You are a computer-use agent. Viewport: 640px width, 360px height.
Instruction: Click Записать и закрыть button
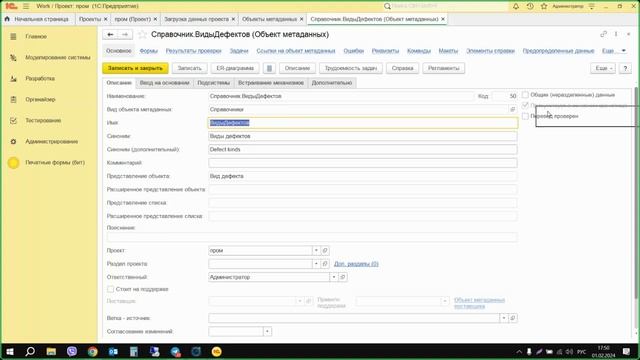tap(135, 68)
